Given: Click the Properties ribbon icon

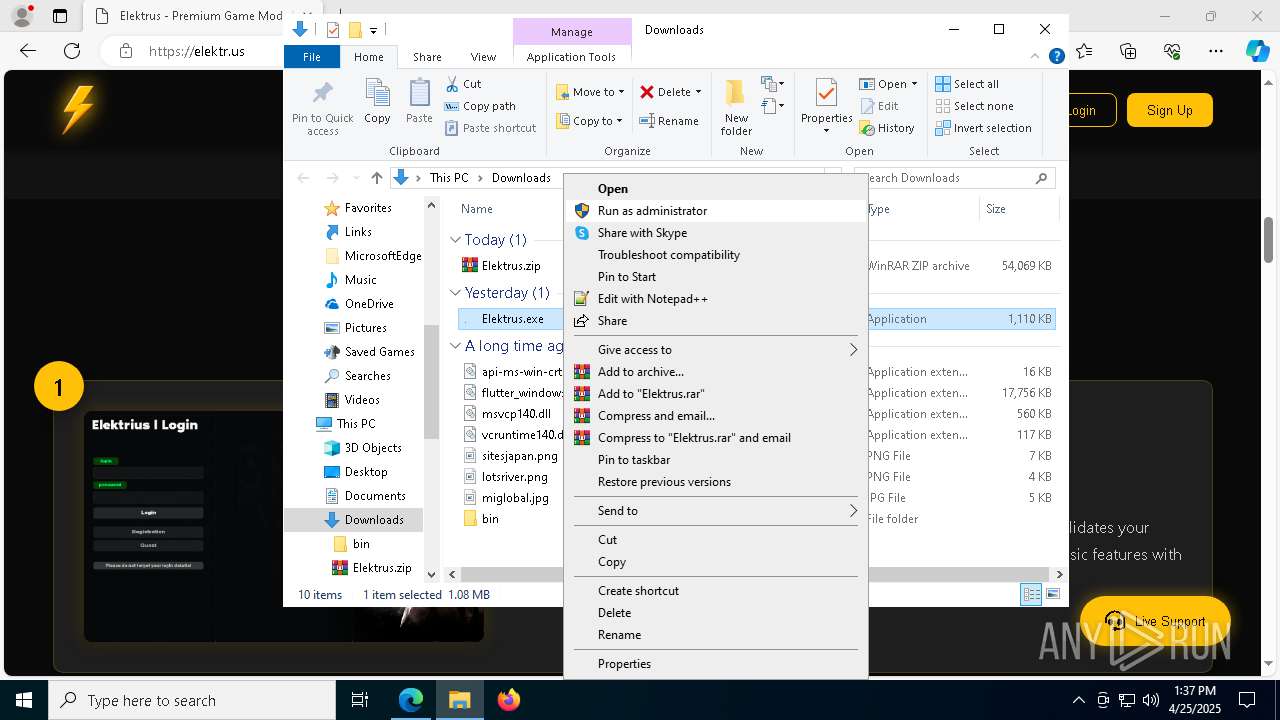Looking at the screenshot, I should (826, 106).
